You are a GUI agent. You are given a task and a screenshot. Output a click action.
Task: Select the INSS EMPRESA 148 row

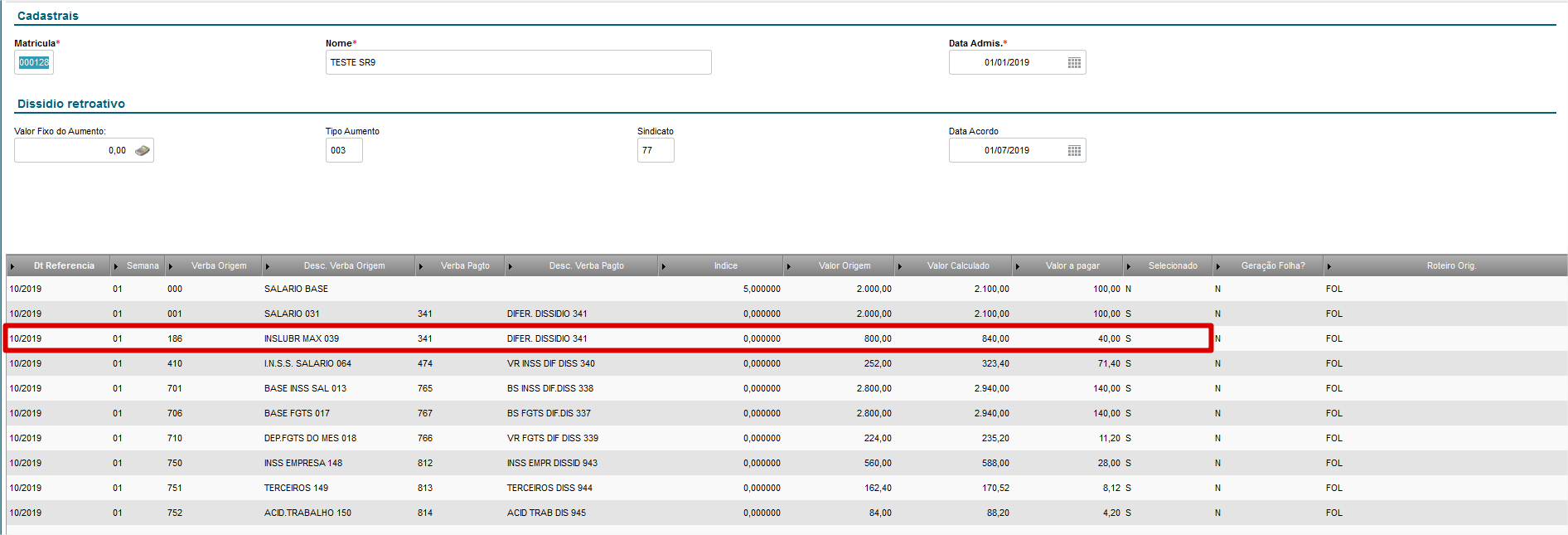pos(786,463)
